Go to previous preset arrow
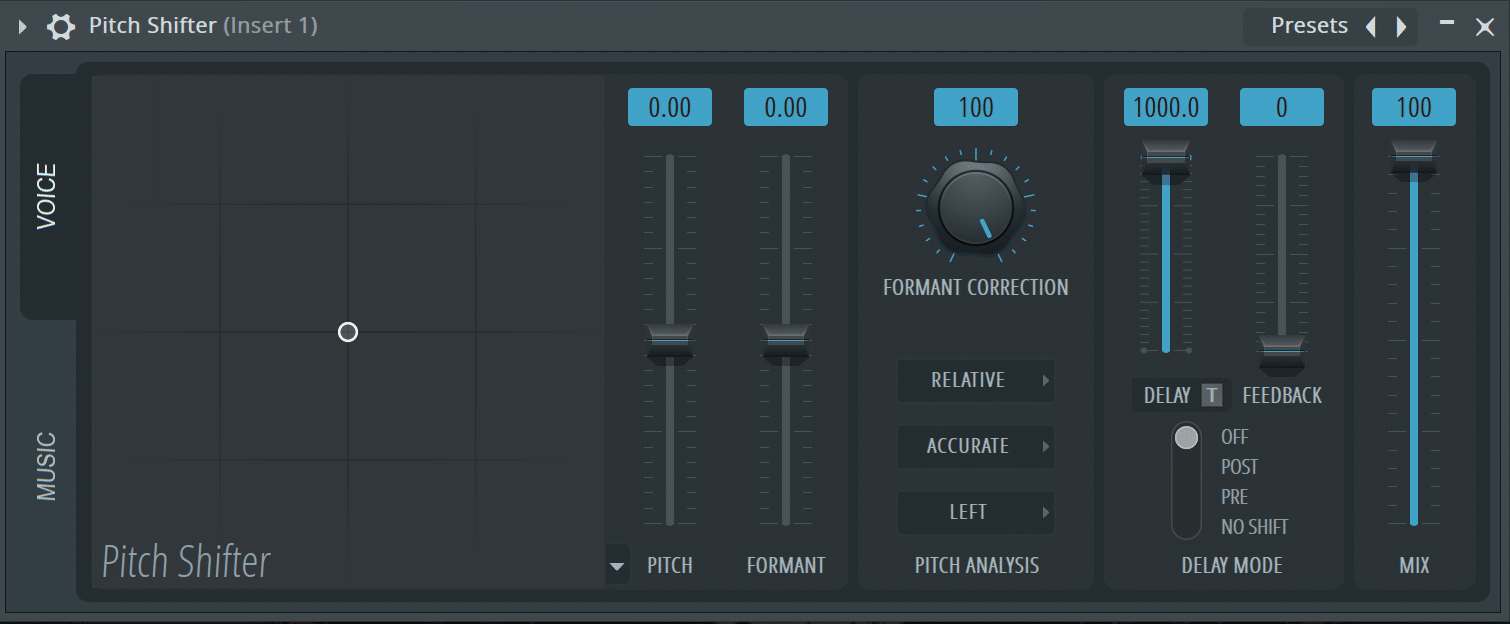The height and width of the screenshot is (624, 1510). [1371, 27]
